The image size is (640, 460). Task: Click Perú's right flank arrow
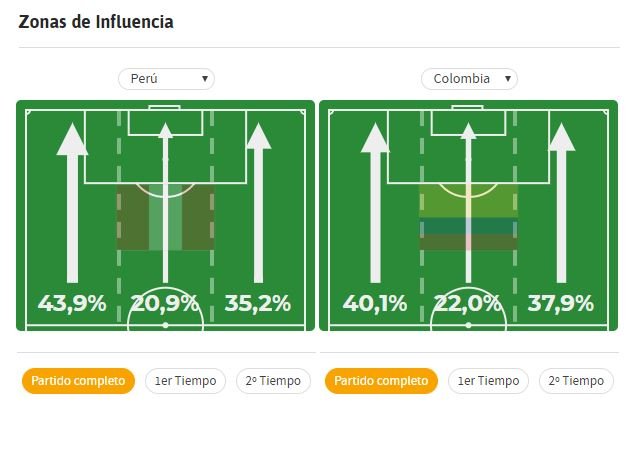[x=258, y=203]
